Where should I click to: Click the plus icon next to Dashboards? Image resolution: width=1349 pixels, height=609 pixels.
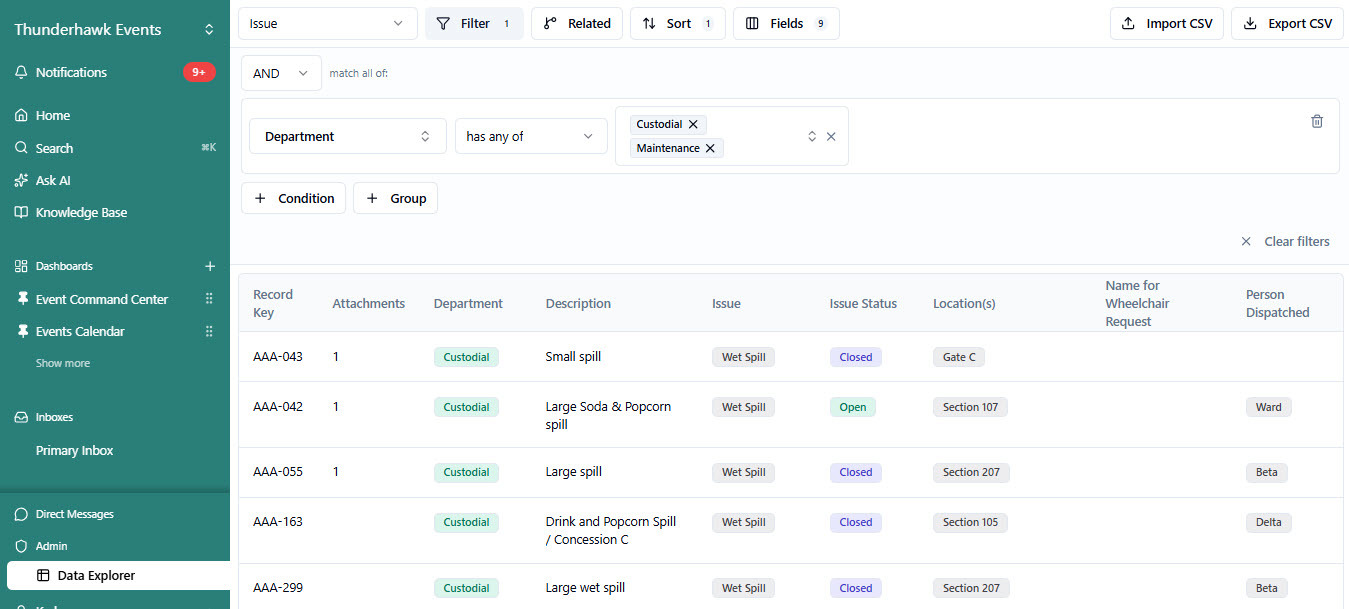(x=210, y=266)
